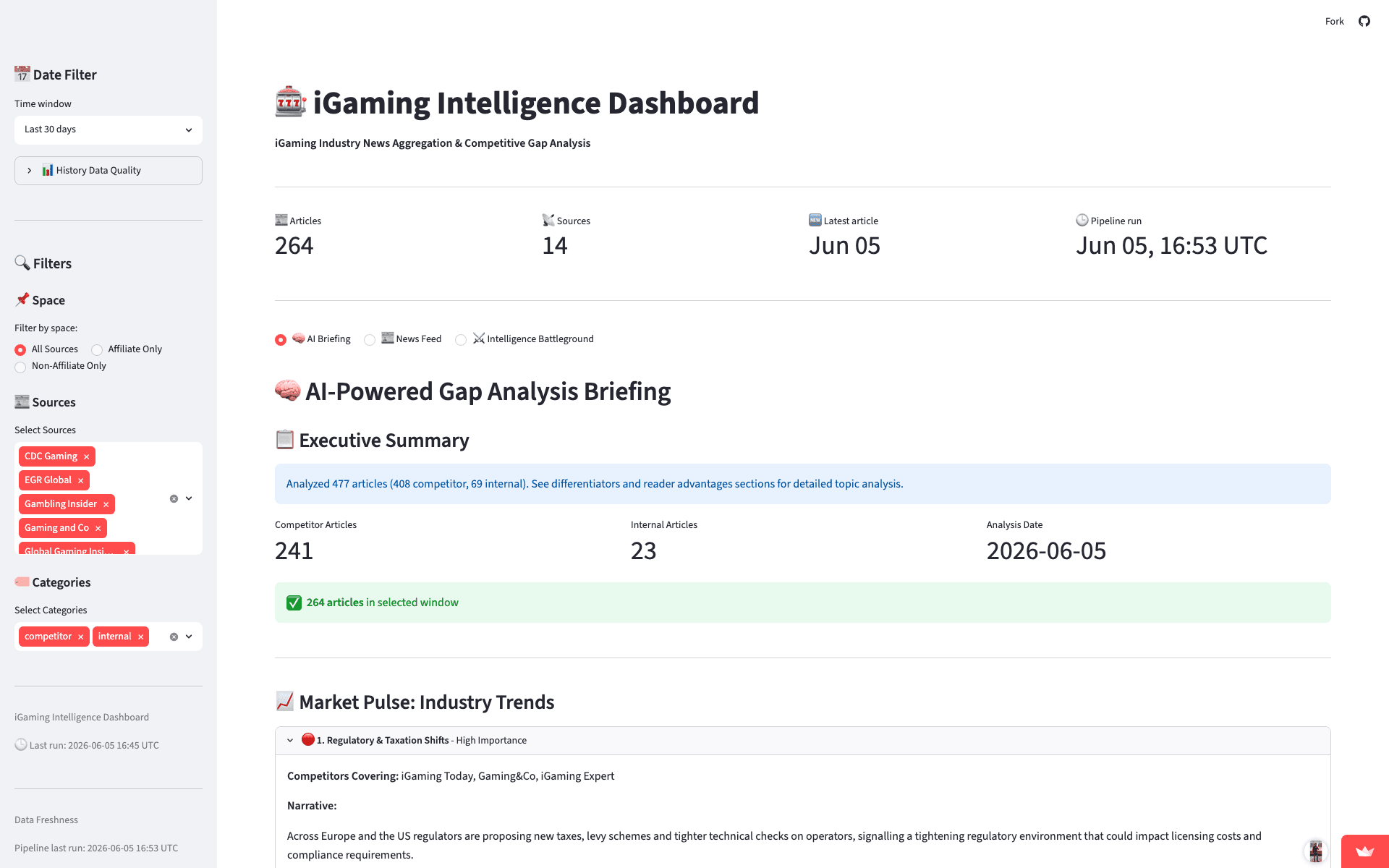The width and height of the screenshot is (1389, 868).
Task: Click Competitor Articles value 241
Action: (294, 551)
